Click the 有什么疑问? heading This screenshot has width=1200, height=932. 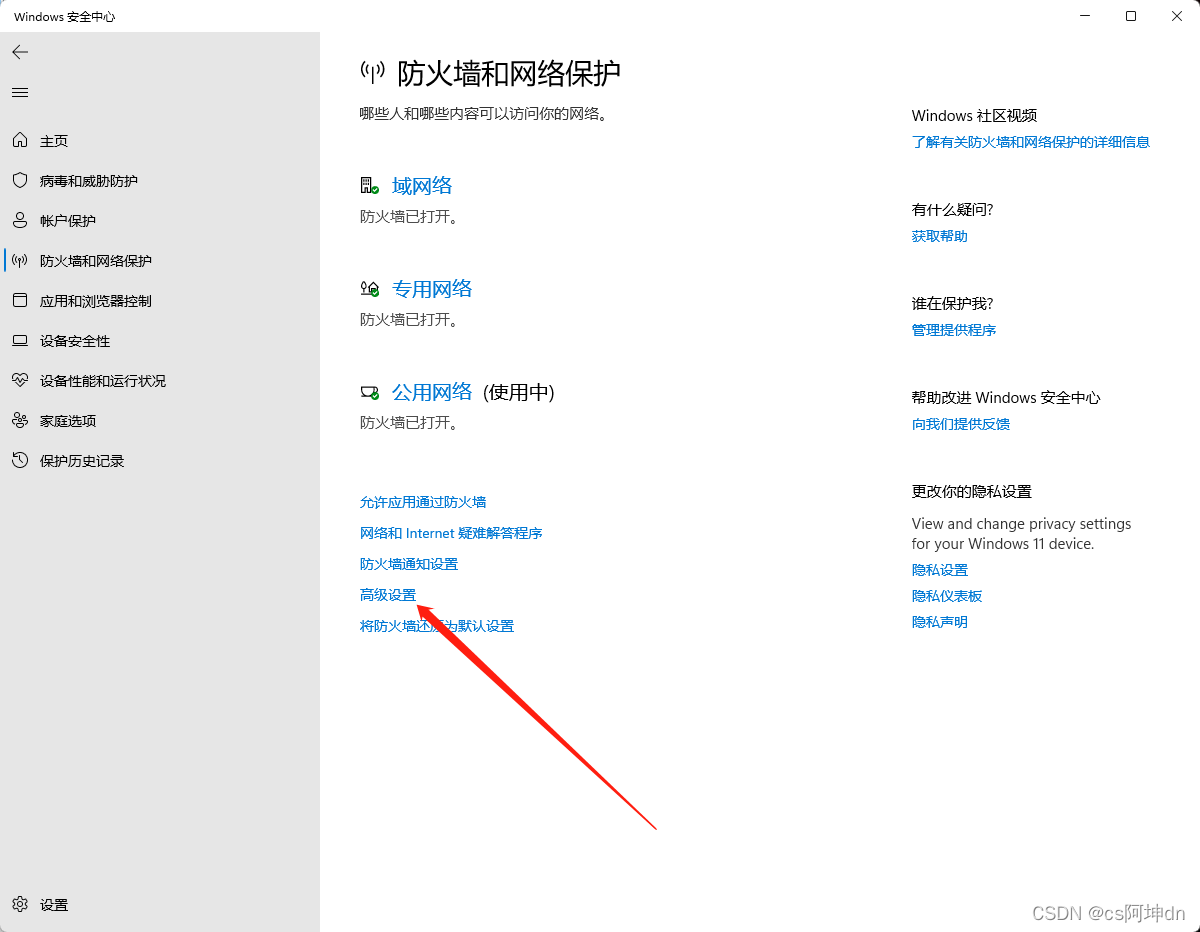pyautogui.click(x=953, y=210)
